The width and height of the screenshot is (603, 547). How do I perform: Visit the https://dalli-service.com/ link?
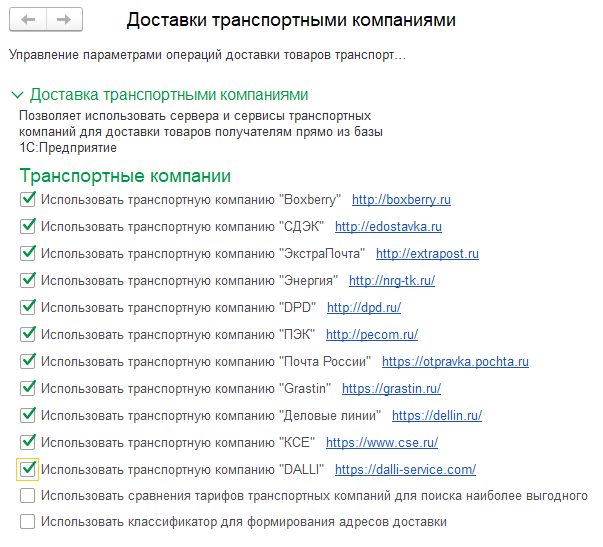(405, 469)
